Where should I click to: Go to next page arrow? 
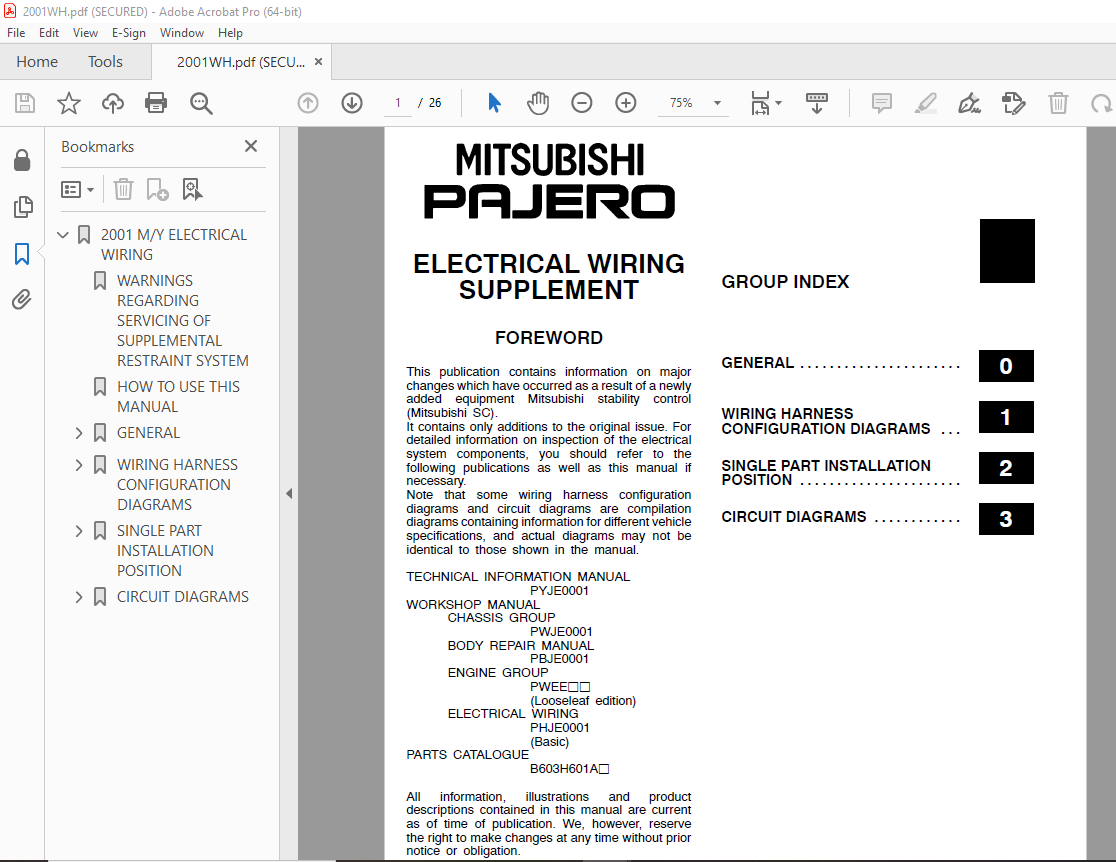pyautogui.click(x=352, y=103)
